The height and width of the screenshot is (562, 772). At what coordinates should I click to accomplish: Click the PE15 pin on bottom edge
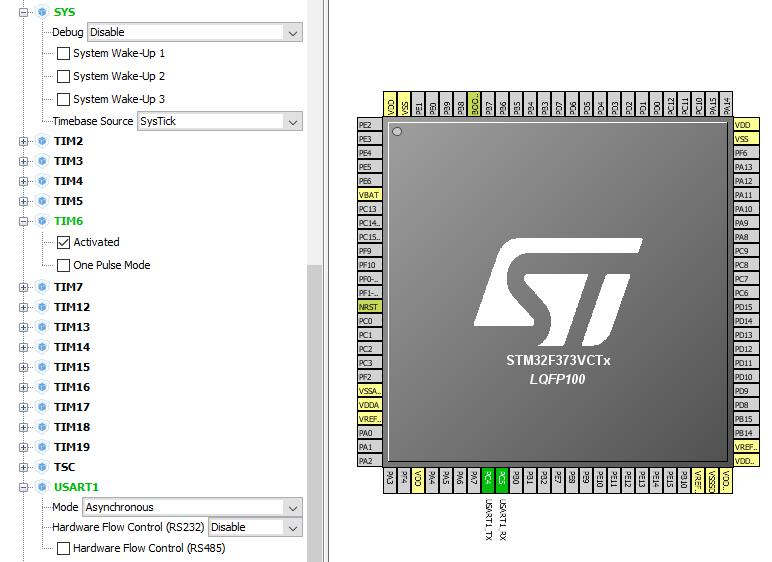[x=670, y=480]
